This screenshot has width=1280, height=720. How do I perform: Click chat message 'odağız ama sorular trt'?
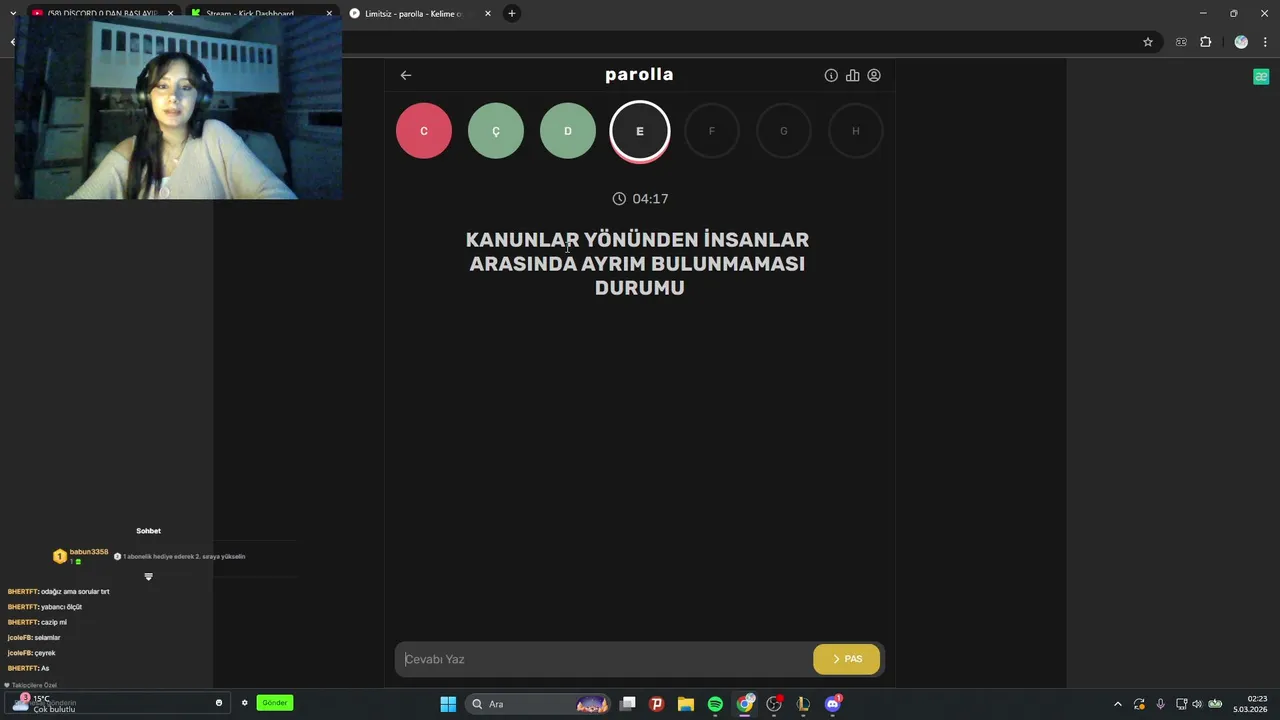coord(75,592)
